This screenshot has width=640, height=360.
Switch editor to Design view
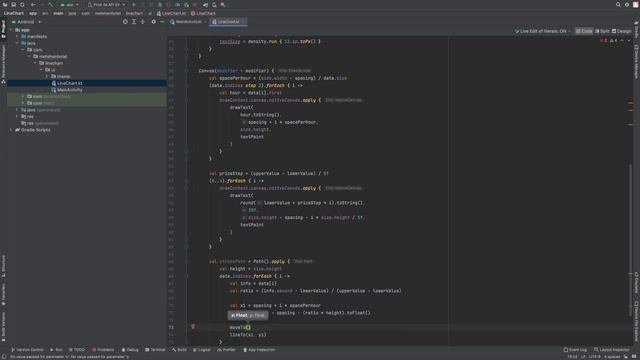pos(622,31)
